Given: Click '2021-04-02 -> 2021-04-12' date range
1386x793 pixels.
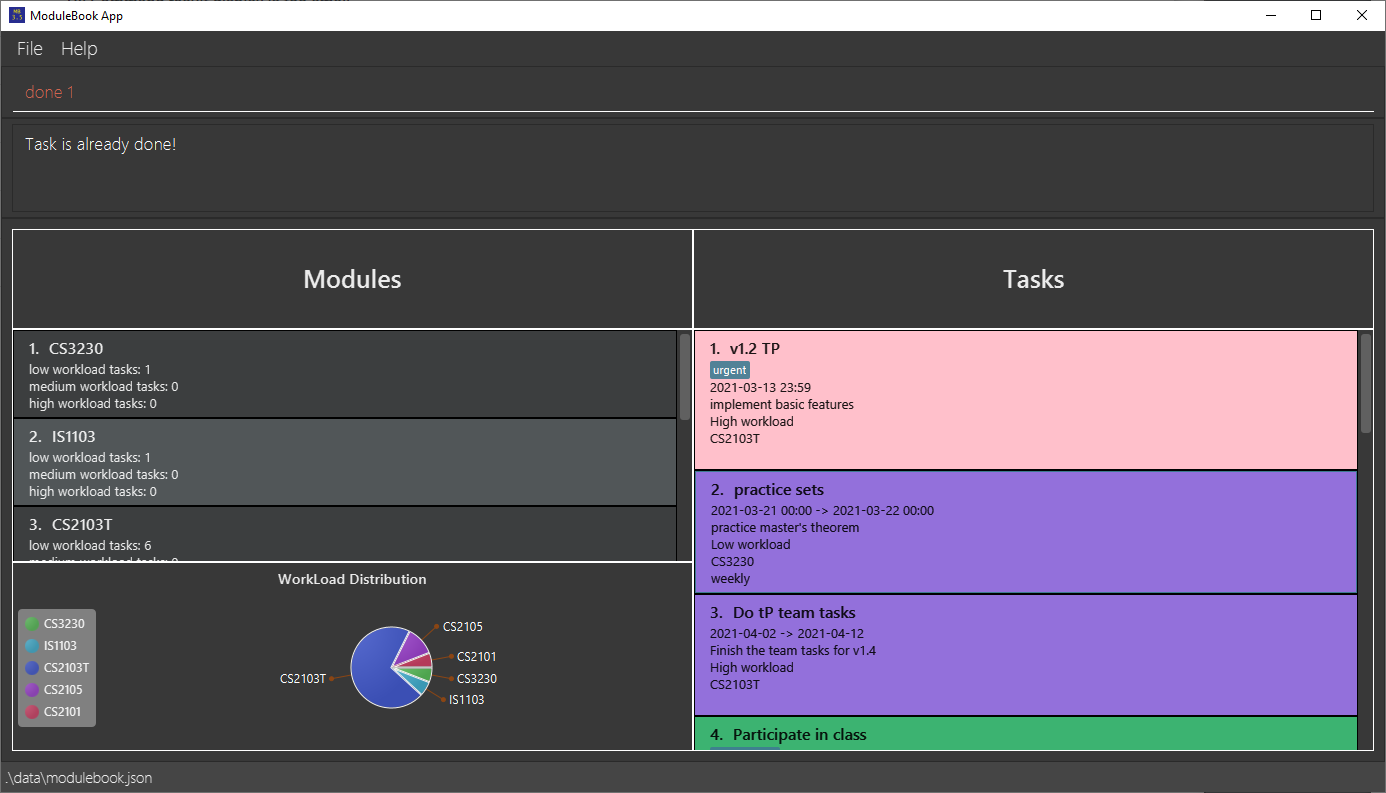Looking at the screenshot, I should [785, 633].
